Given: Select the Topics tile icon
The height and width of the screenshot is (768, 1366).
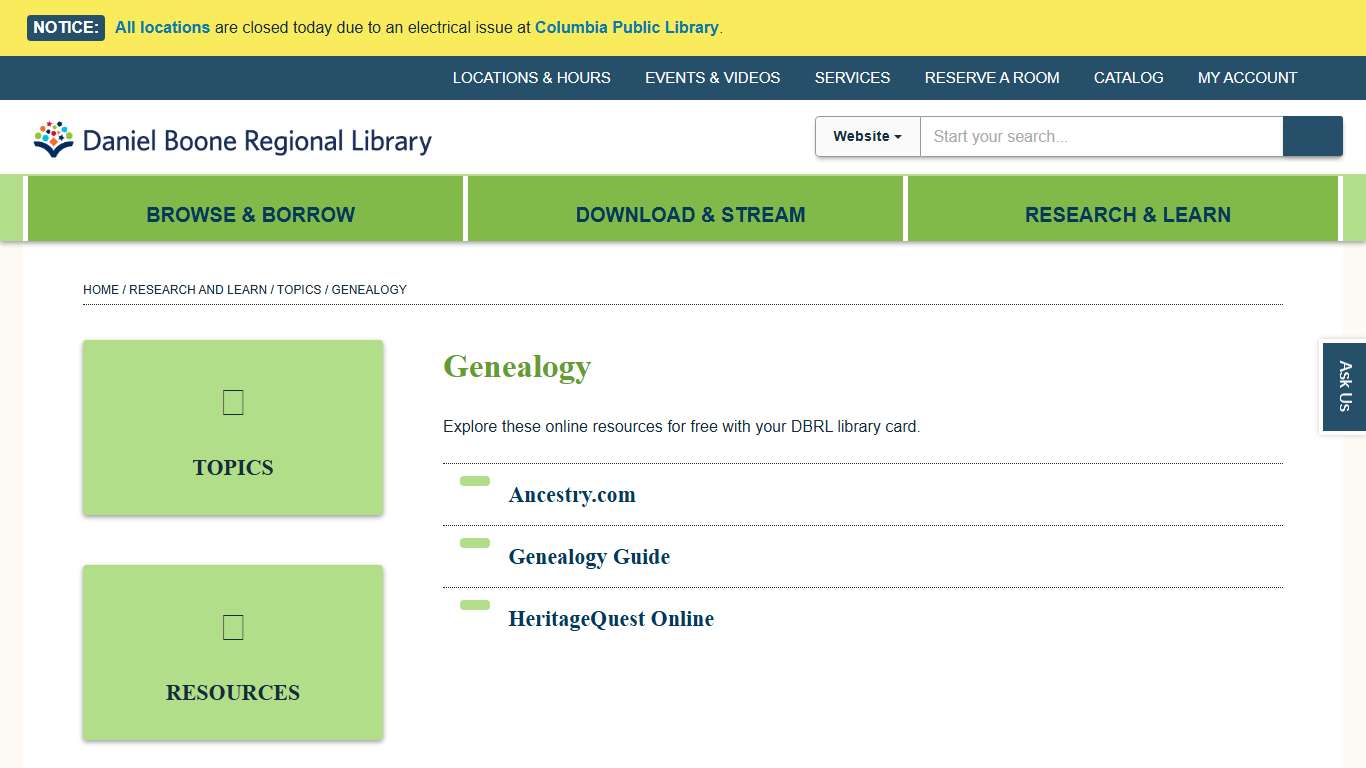Looking at the screenshot, I should tap(232, 402).
